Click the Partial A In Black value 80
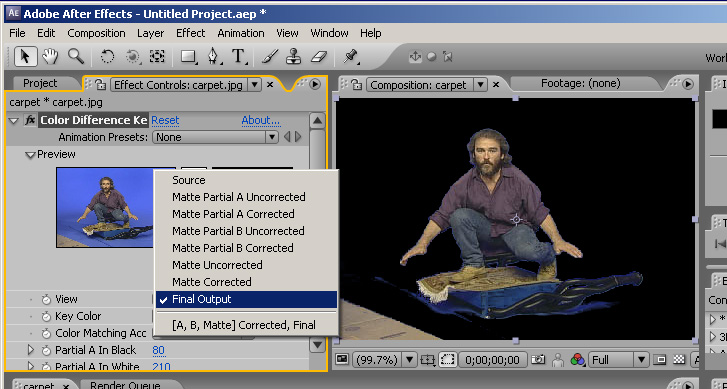The image size is (727, 389). click(159, 350)
